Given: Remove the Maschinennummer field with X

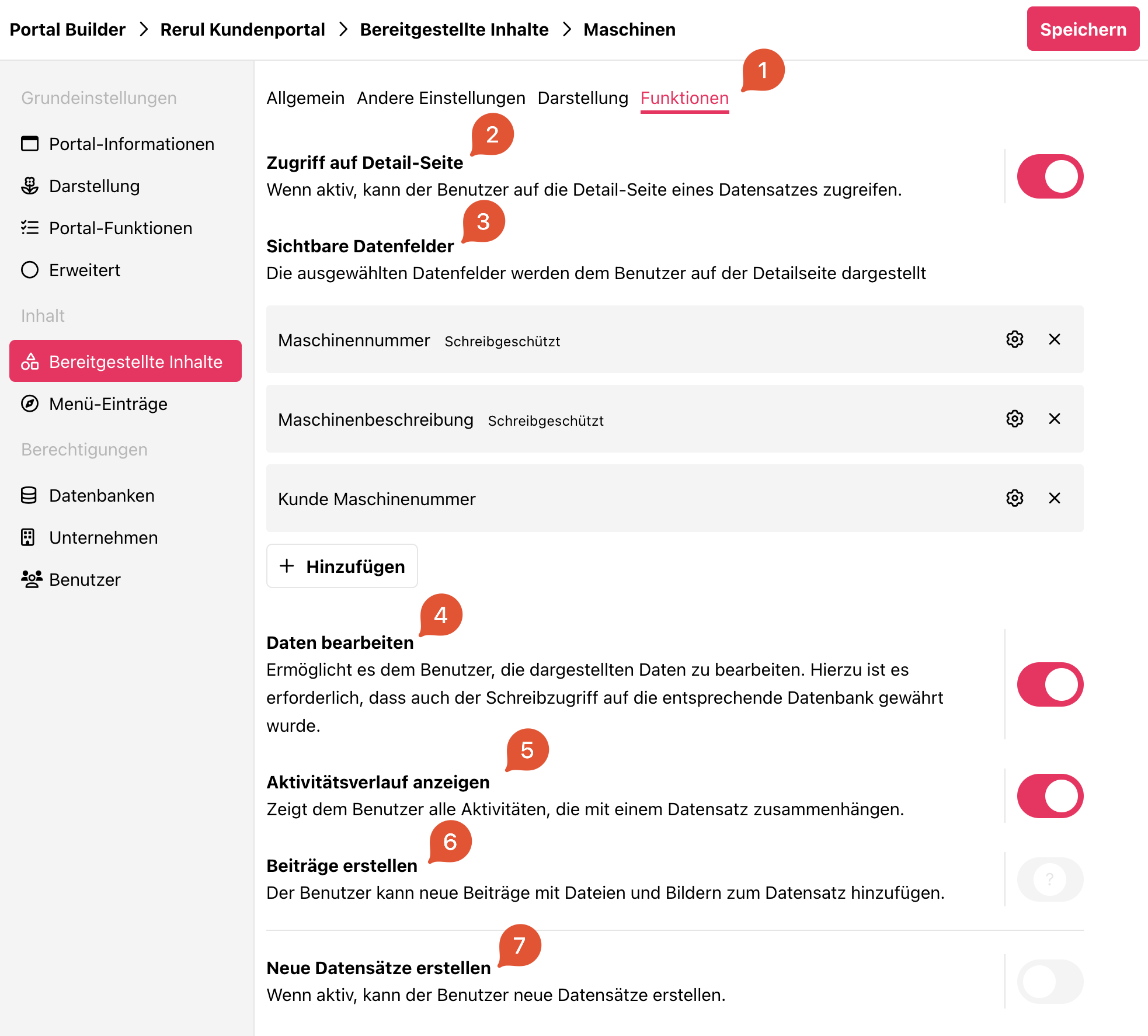Looking at the screenshot, I should coord(1055,339).
